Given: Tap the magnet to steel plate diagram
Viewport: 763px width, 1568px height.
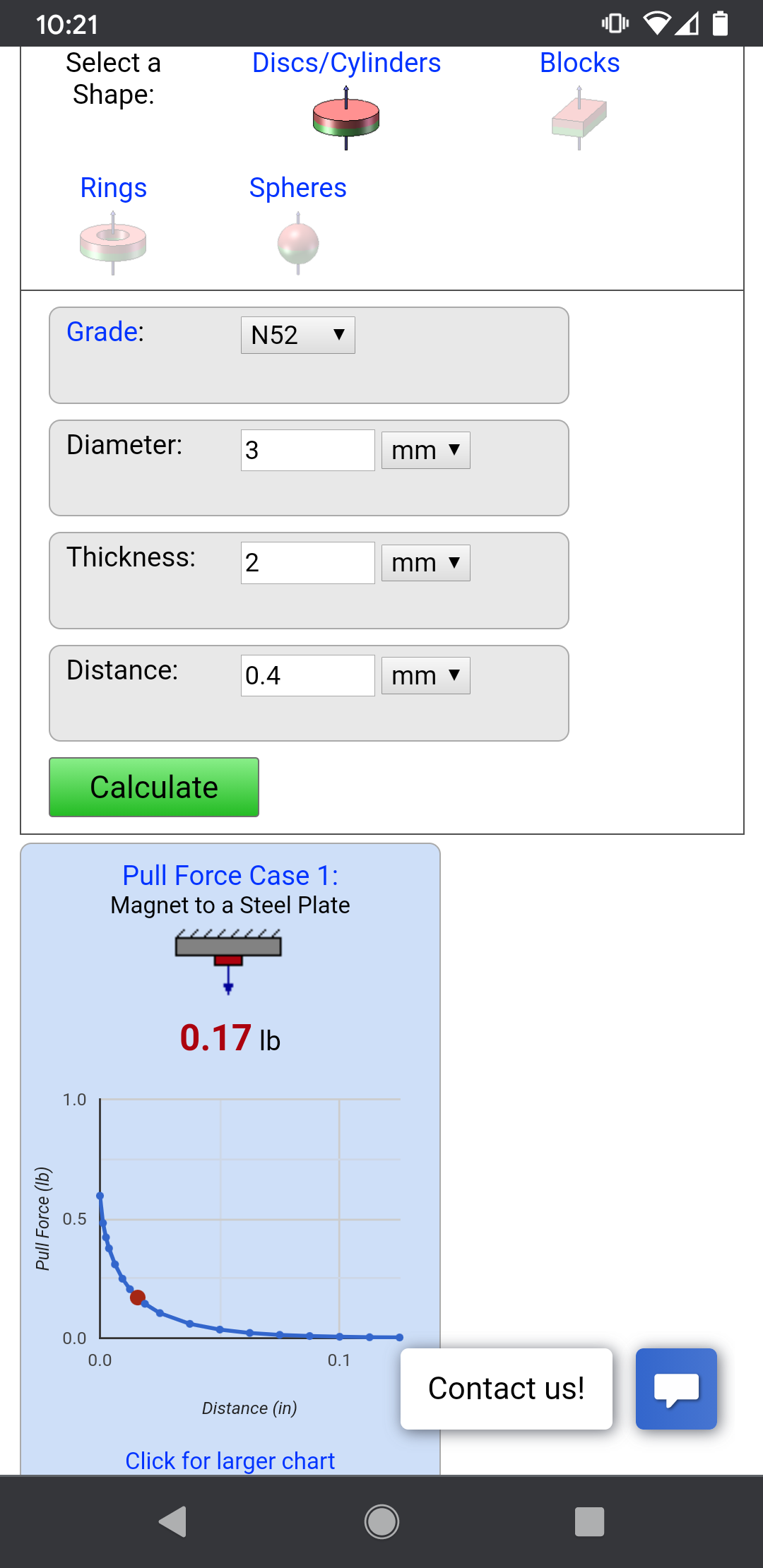Looking at the screenshot, I should click(228, 961).
